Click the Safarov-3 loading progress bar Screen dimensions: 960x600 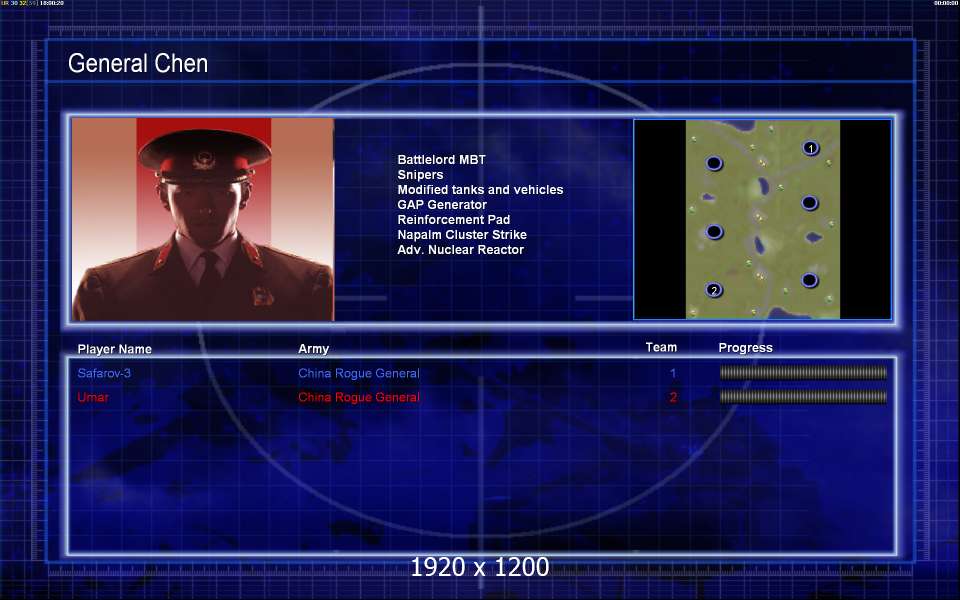point(803,373)
